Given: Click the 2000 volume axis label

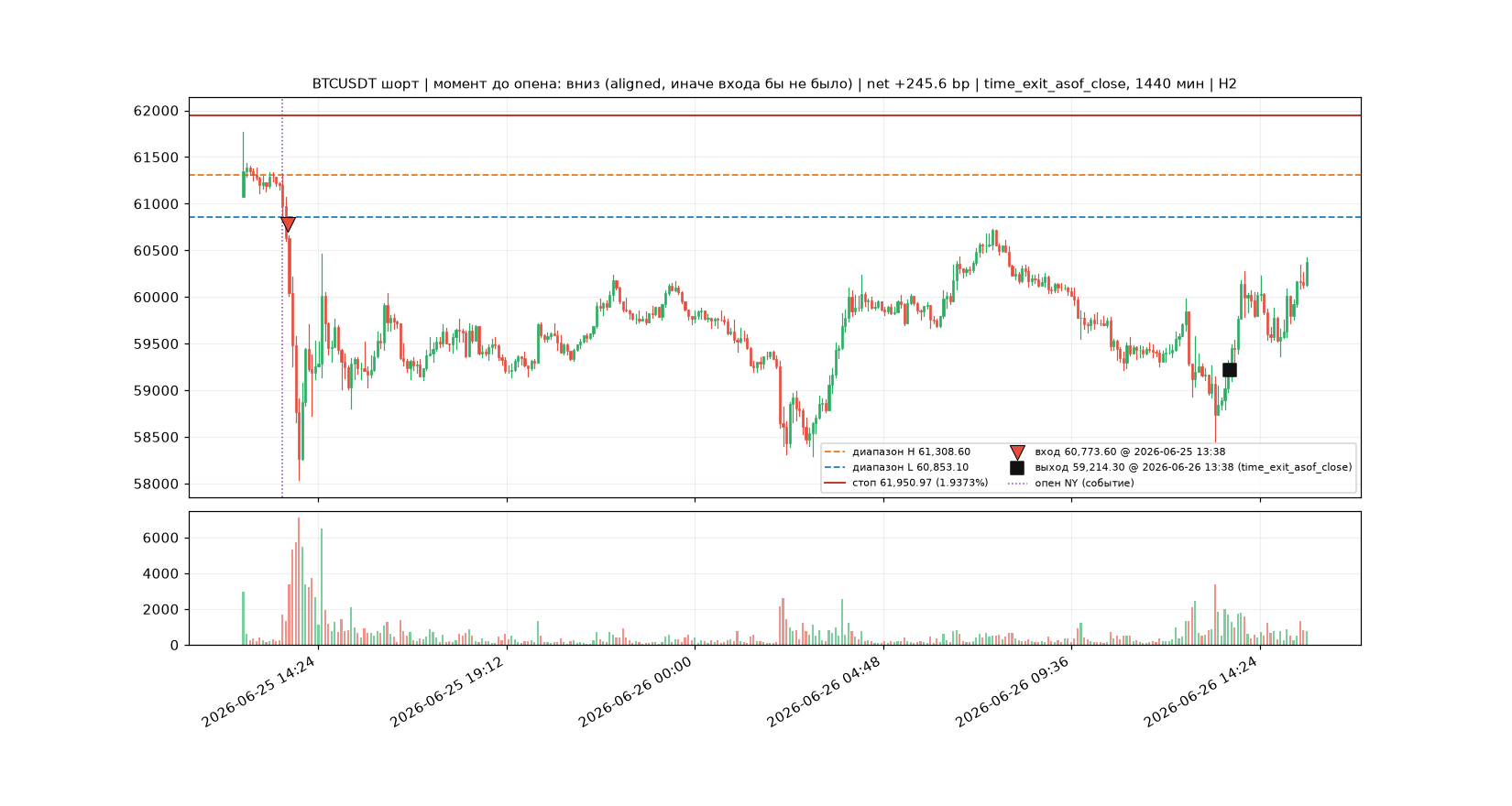Looking at the screenshot, I should 160,610.
